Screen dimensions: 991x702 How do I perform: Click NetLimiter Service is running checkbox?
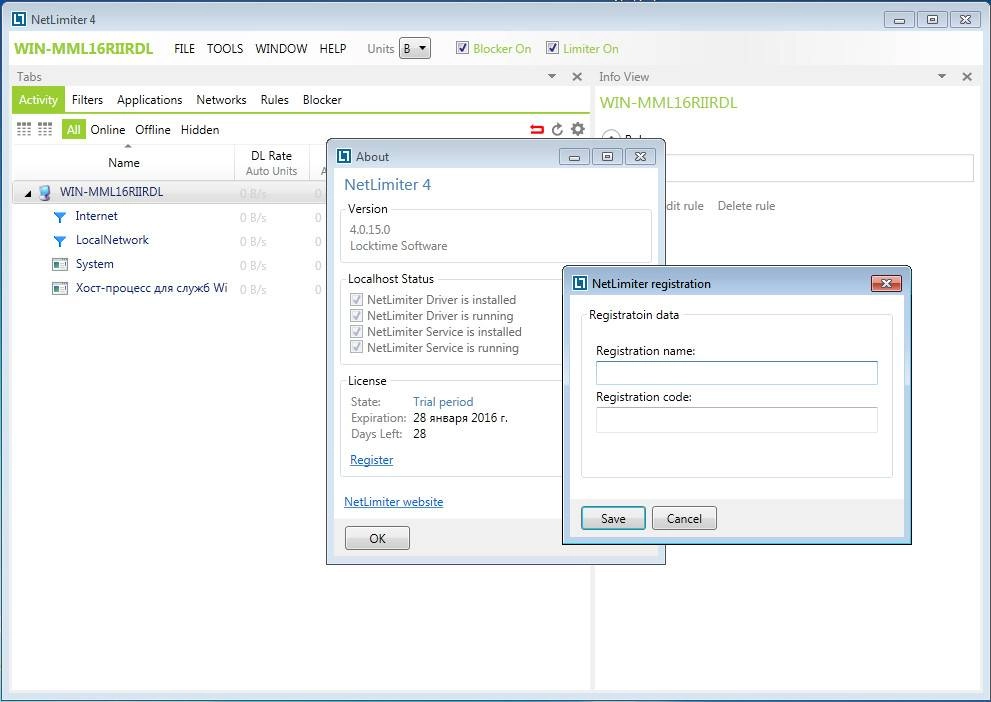coord(356,347)
